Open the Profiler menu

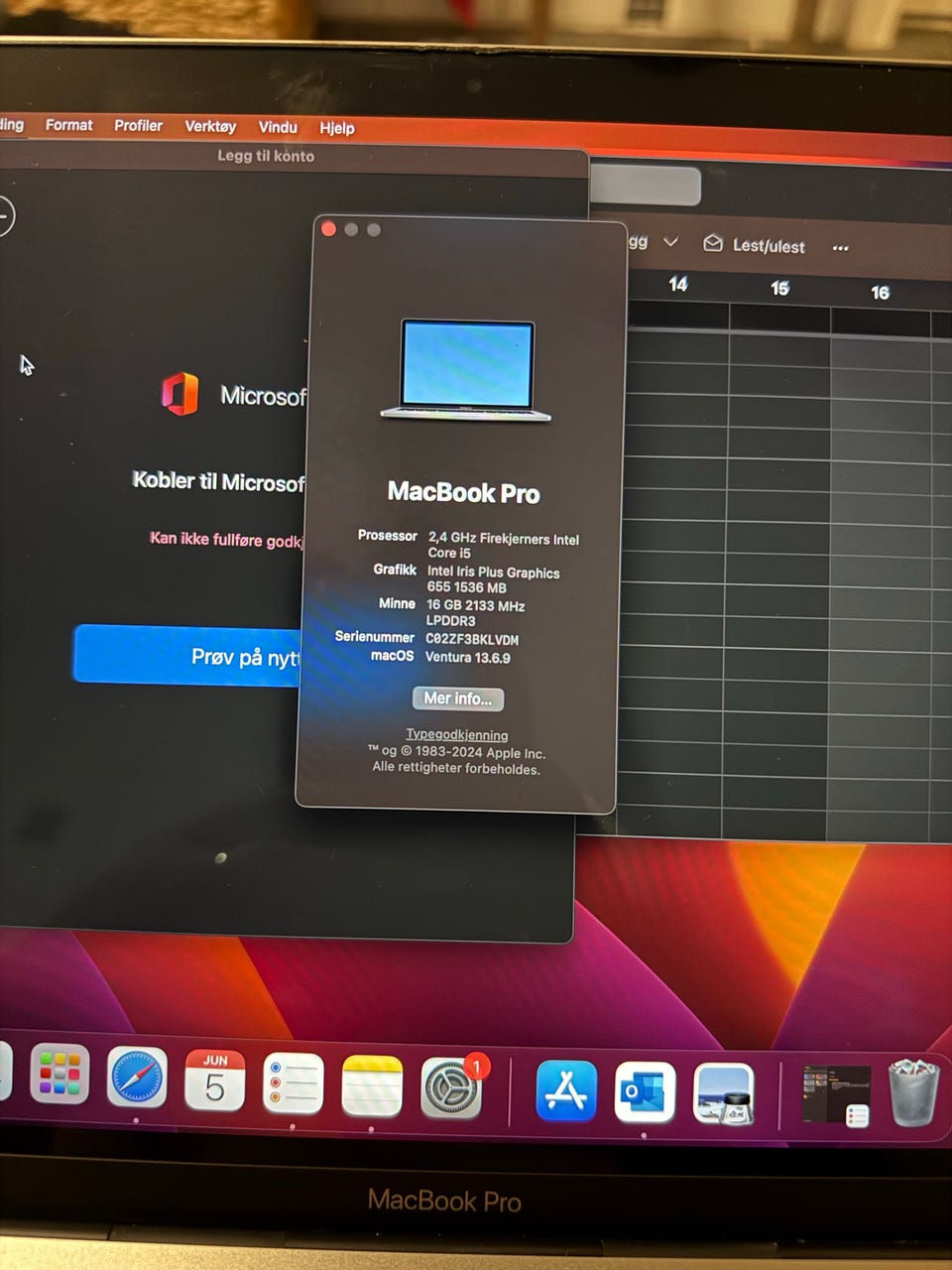(x=138, y=126)
